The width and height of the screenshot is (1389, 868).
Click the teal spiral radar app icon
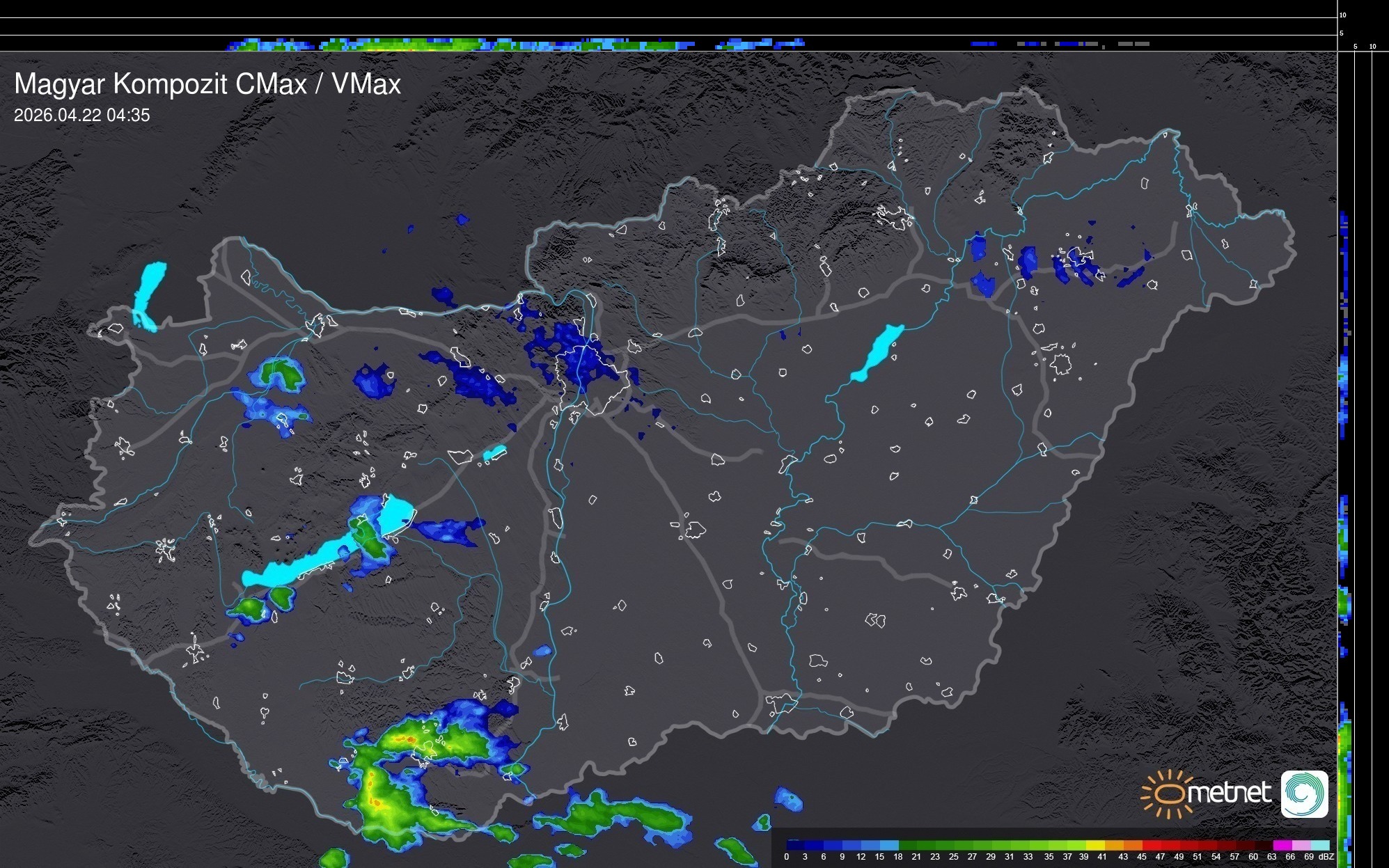click(1304, 794)
